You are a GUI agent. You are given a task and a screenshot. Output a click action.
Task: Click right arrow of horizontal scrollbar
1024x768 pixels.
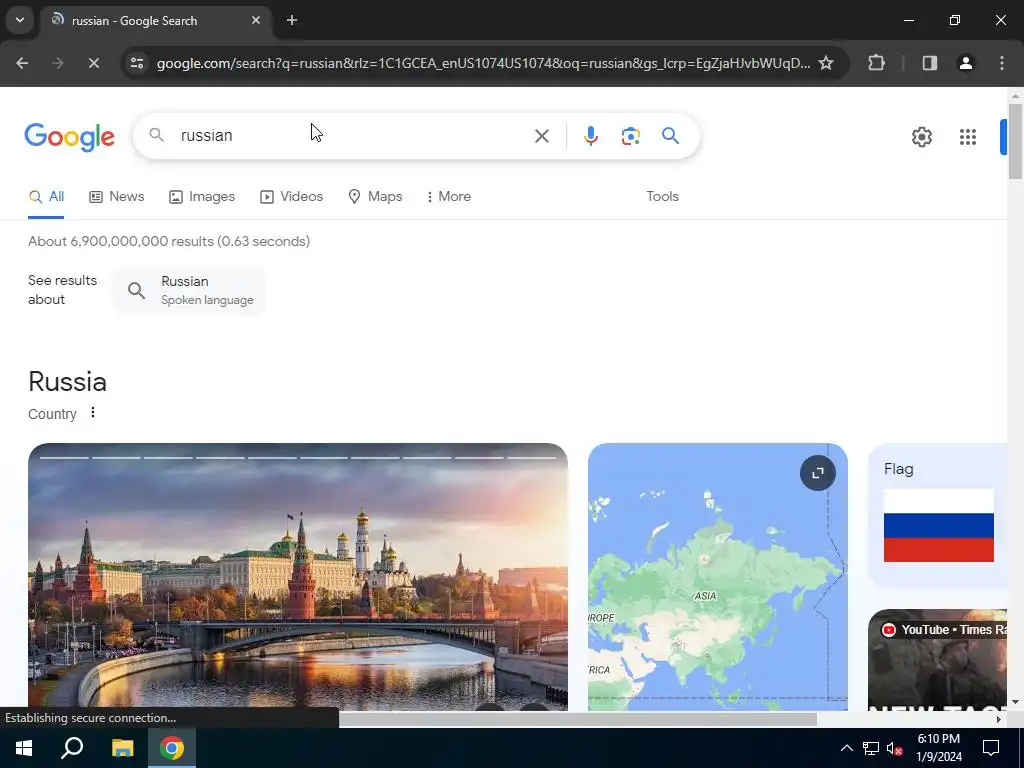999,719
